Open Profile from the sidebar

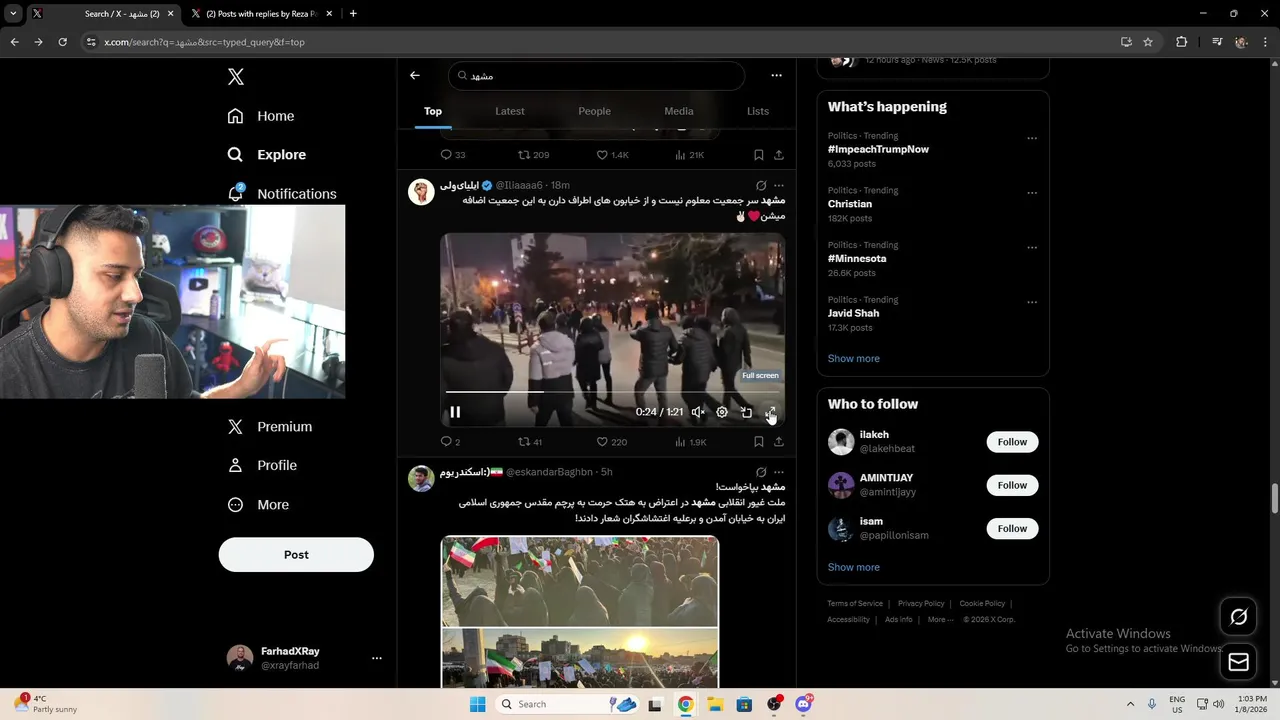point(261,465)
